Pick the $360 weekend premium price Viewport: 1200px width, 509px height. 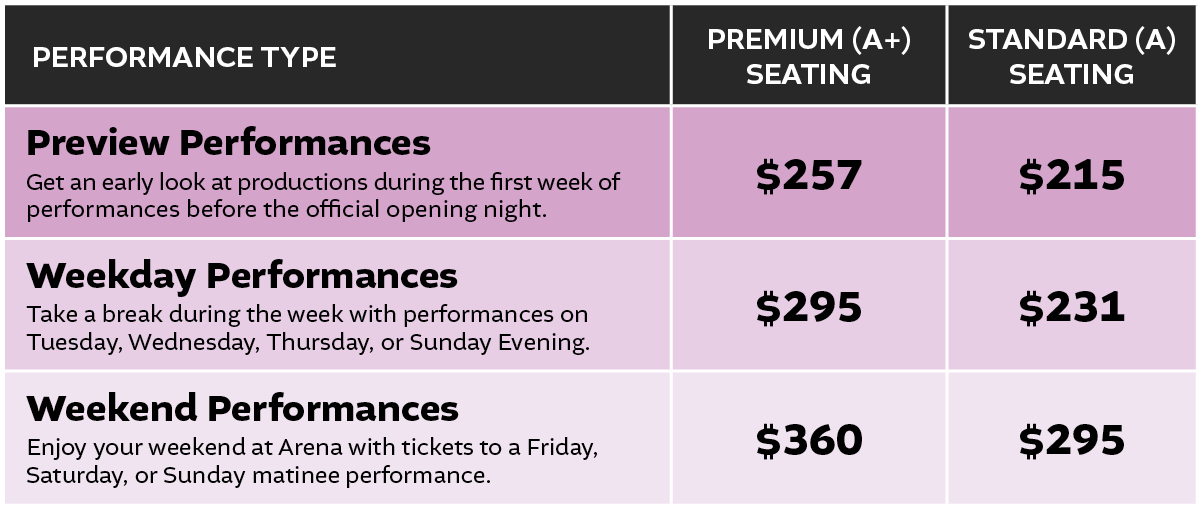point(808,441)
